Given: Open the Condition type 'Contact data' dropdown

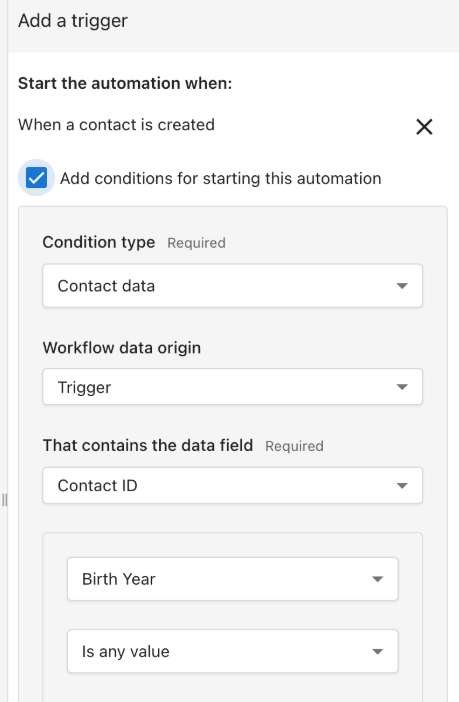Looking at the screenshot, I should pyautogui.click(x=232, y=286).
